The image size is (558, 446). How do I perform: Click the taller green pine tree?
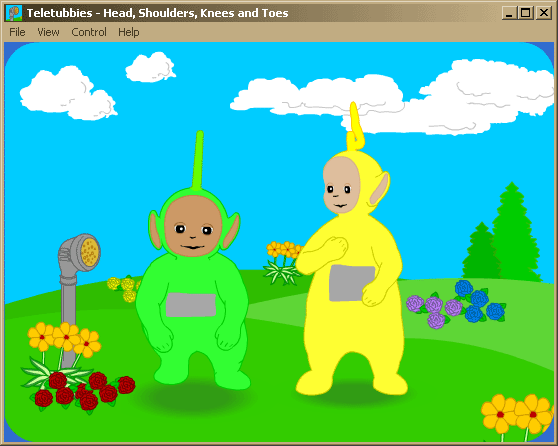(513, 233)
